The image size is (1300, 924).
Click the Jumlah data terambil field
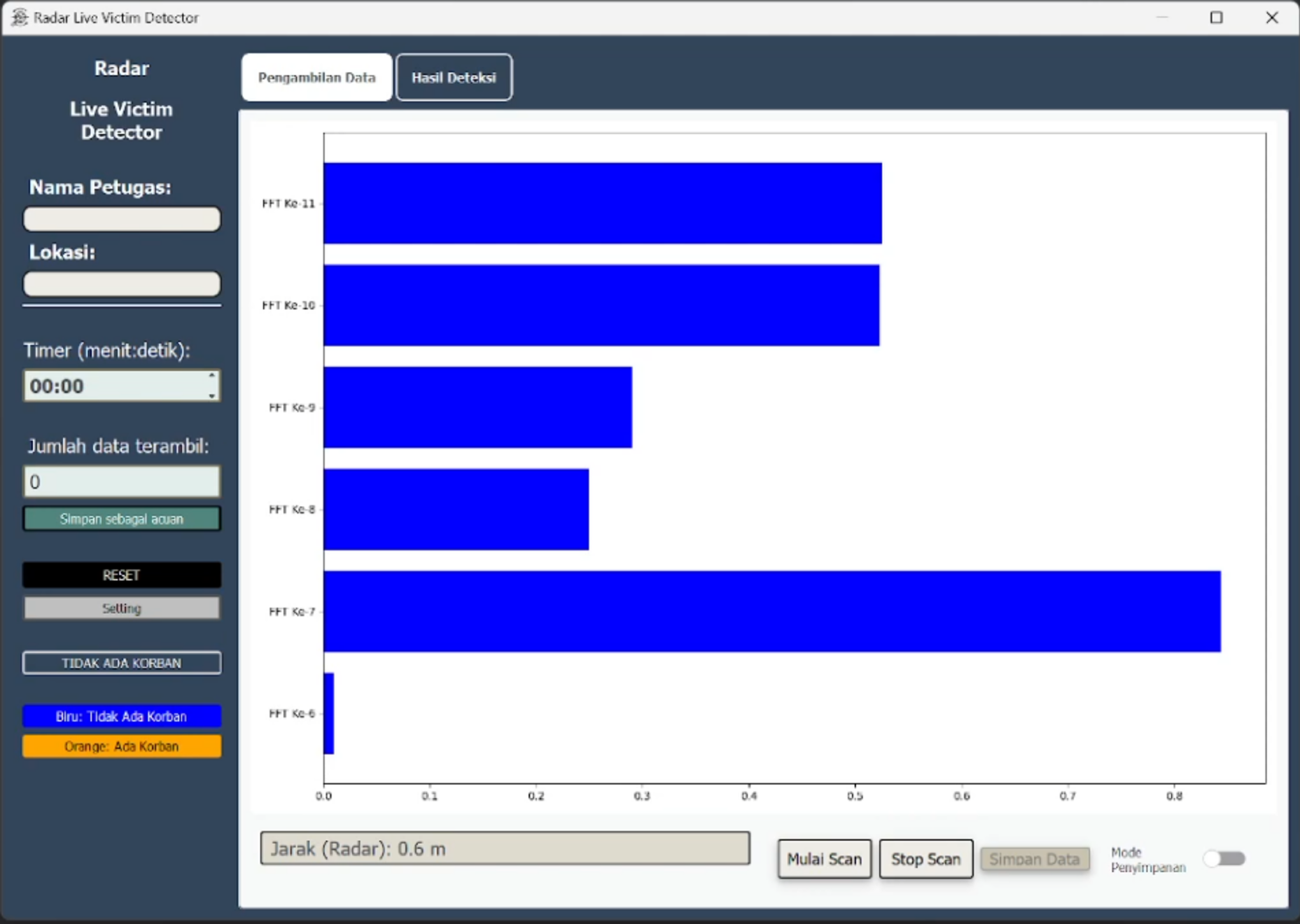click(122, 482)
